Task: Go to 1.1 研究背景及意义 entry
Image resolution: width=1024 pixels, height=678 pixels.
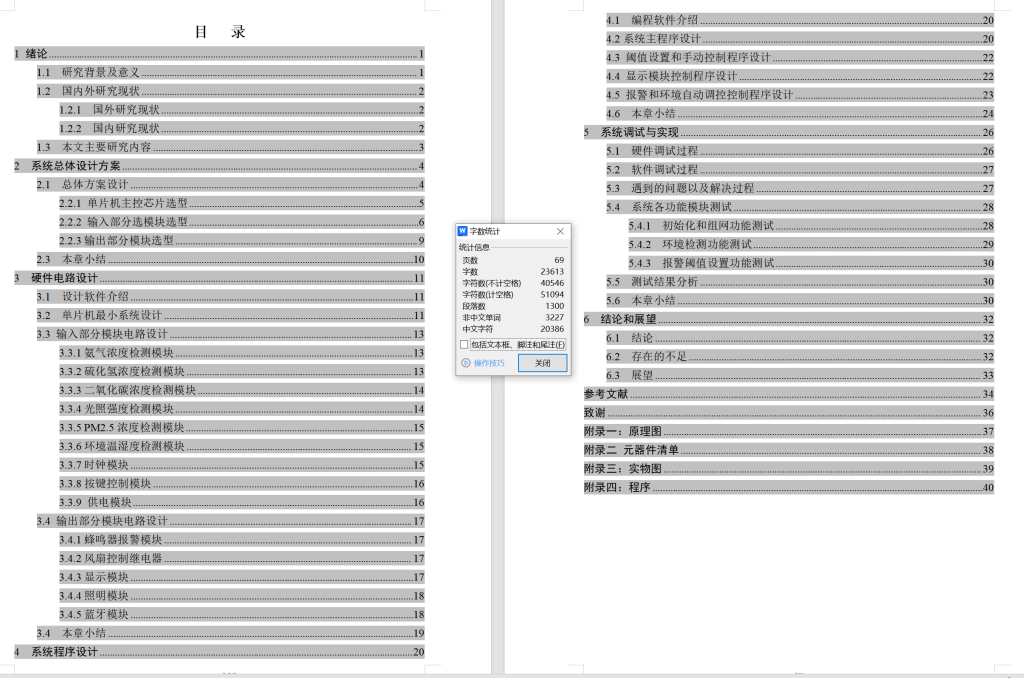Action: click(x=100, y=73)
